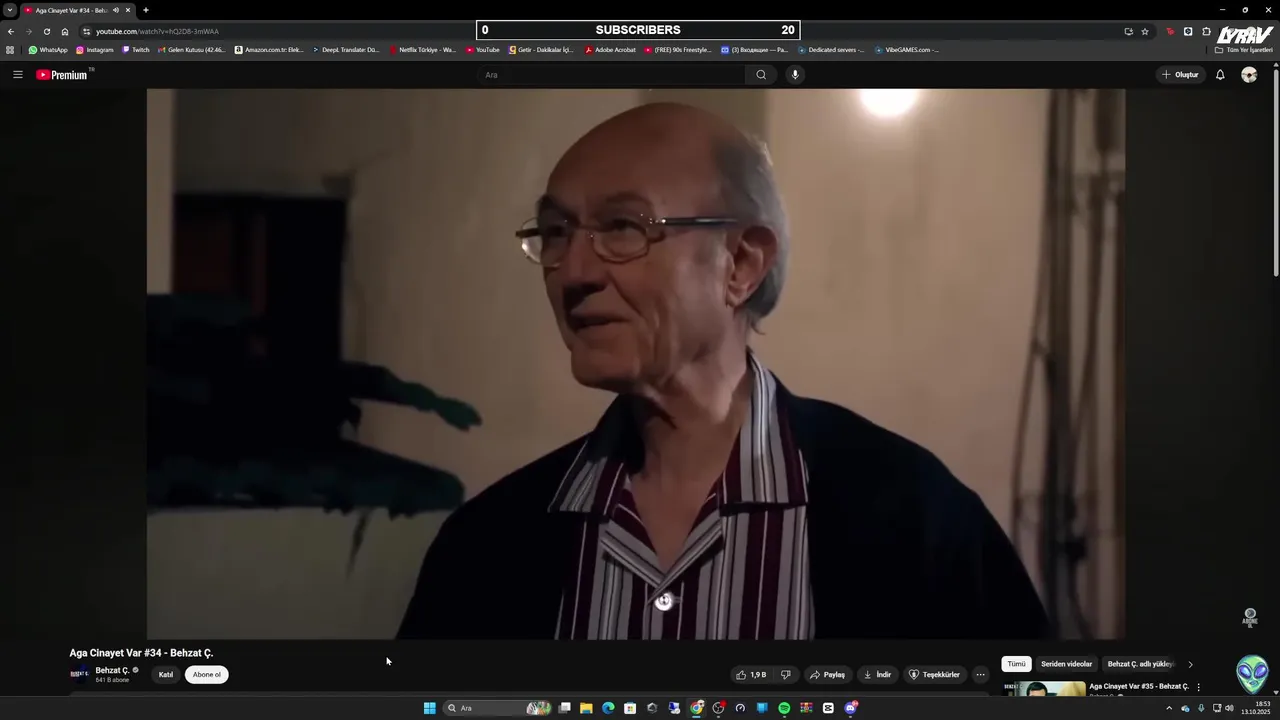Close the Aga Cinayet Var tab
The height and width of the screenshot is (720, 1280).
click(128, 10)
